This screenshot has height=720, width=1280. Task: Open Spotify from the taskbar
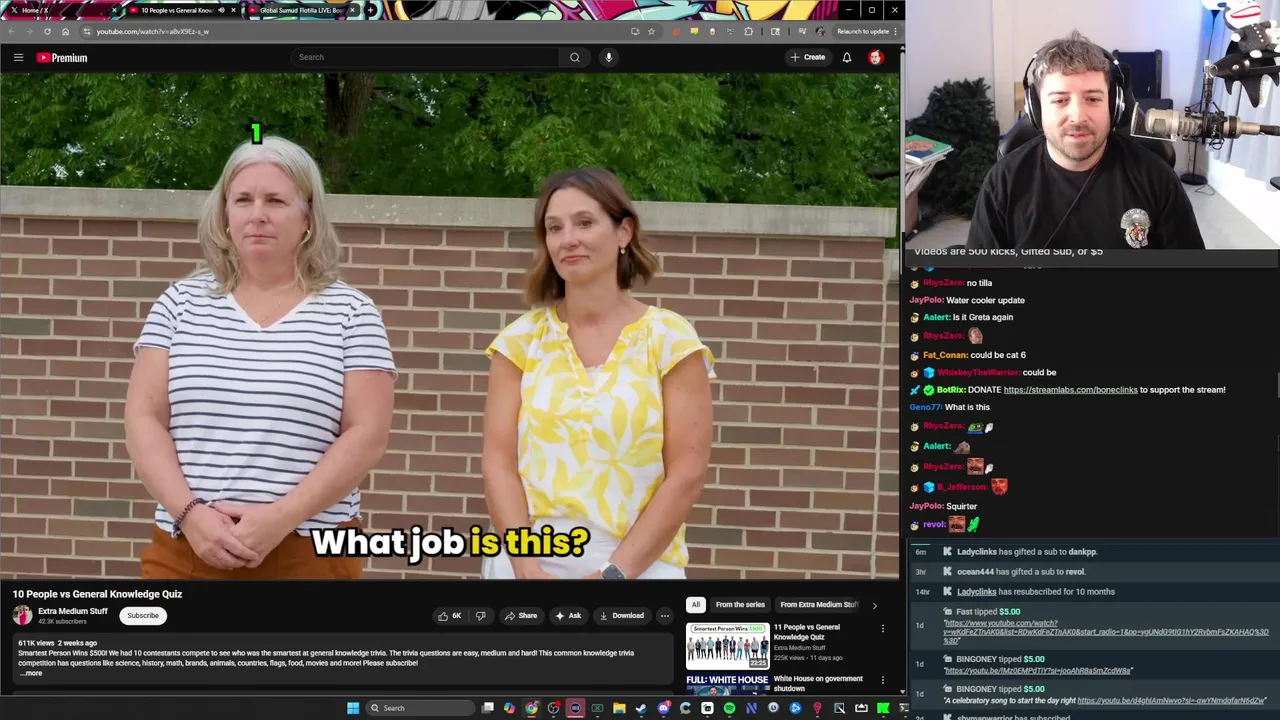[729, 708]
